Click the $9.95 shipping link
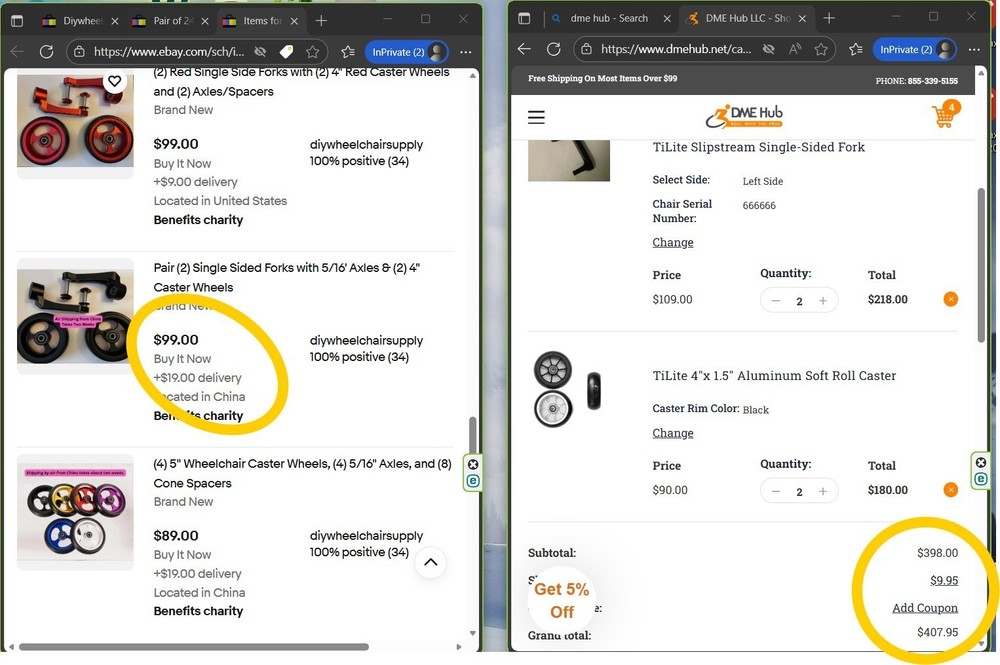Viewport: 1000px width, 665px height. (x=944, y=580)
